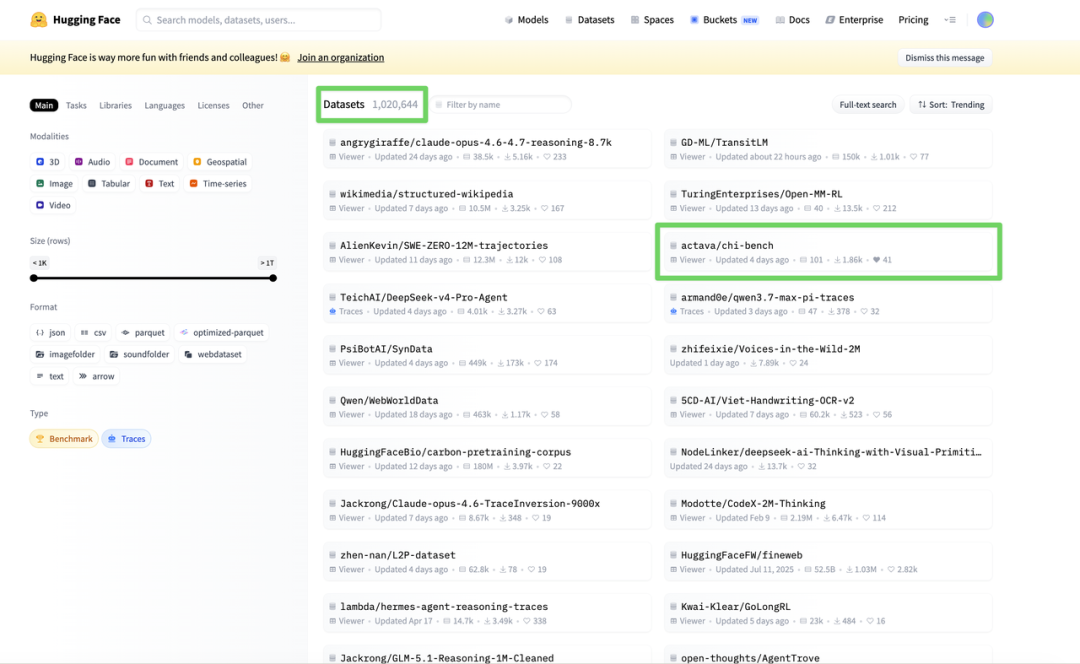1080x664 pixels.
Task: Open the Libraries filter tab
Action: pos(115,105)
